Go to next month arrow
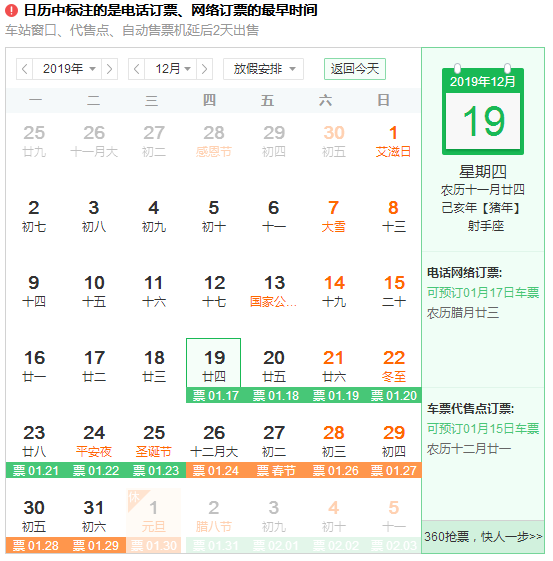This screenshot has height=561, width=553. pos(204,69)
